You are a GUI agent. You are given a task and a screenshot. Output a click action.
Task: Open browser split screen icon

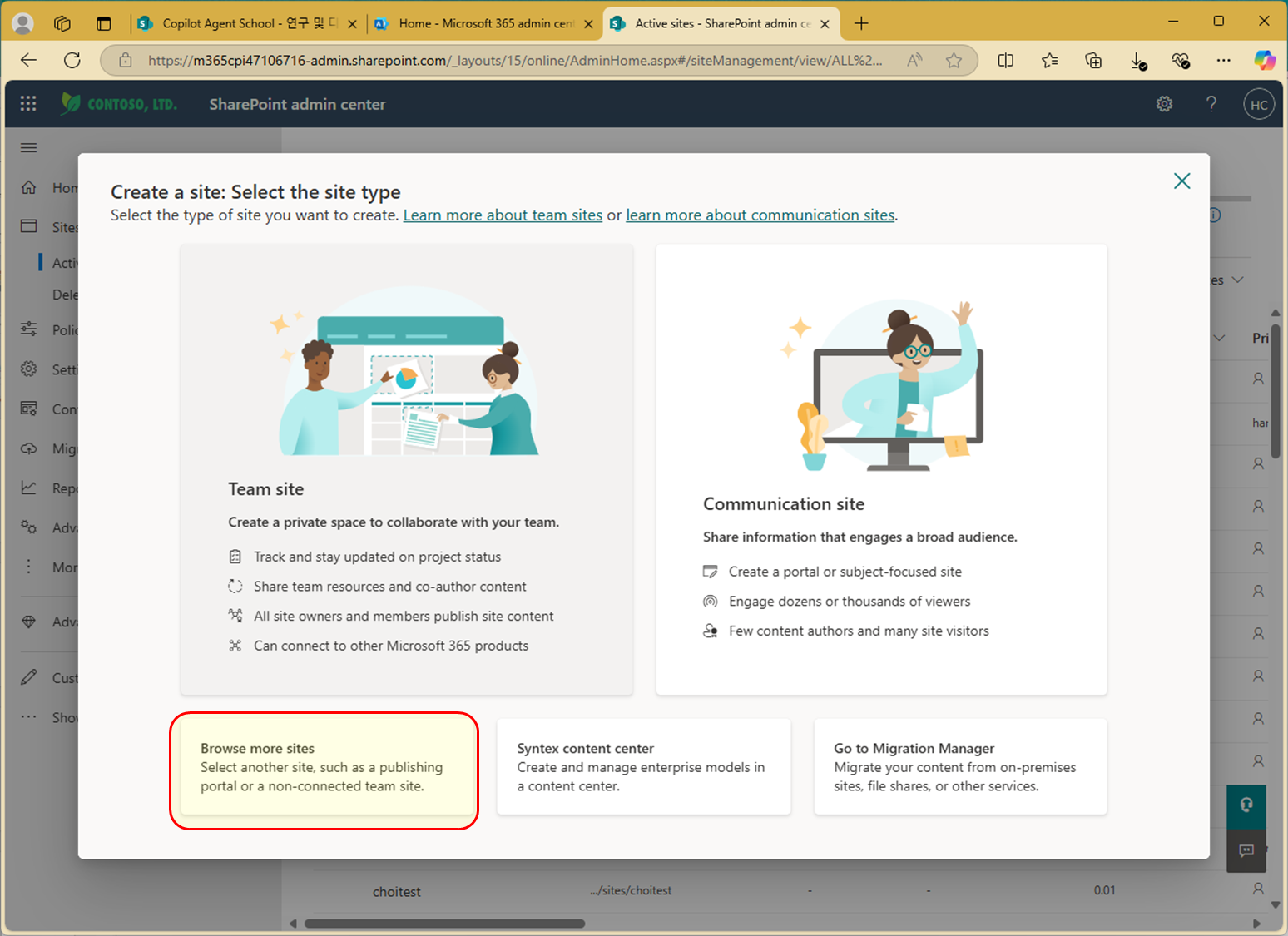(1005, 60)
